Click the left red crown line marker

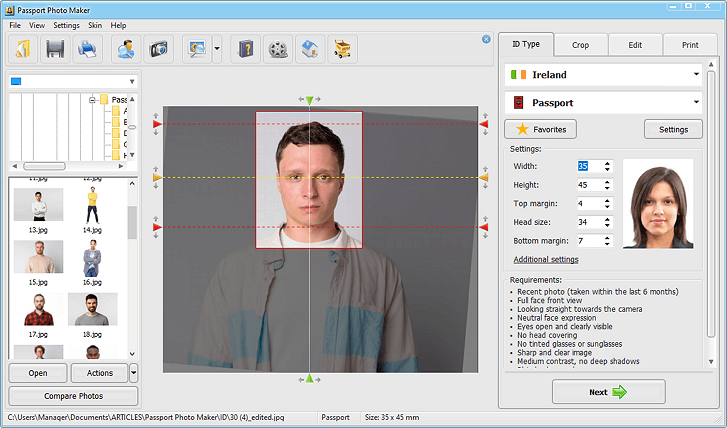pos(157,124)
